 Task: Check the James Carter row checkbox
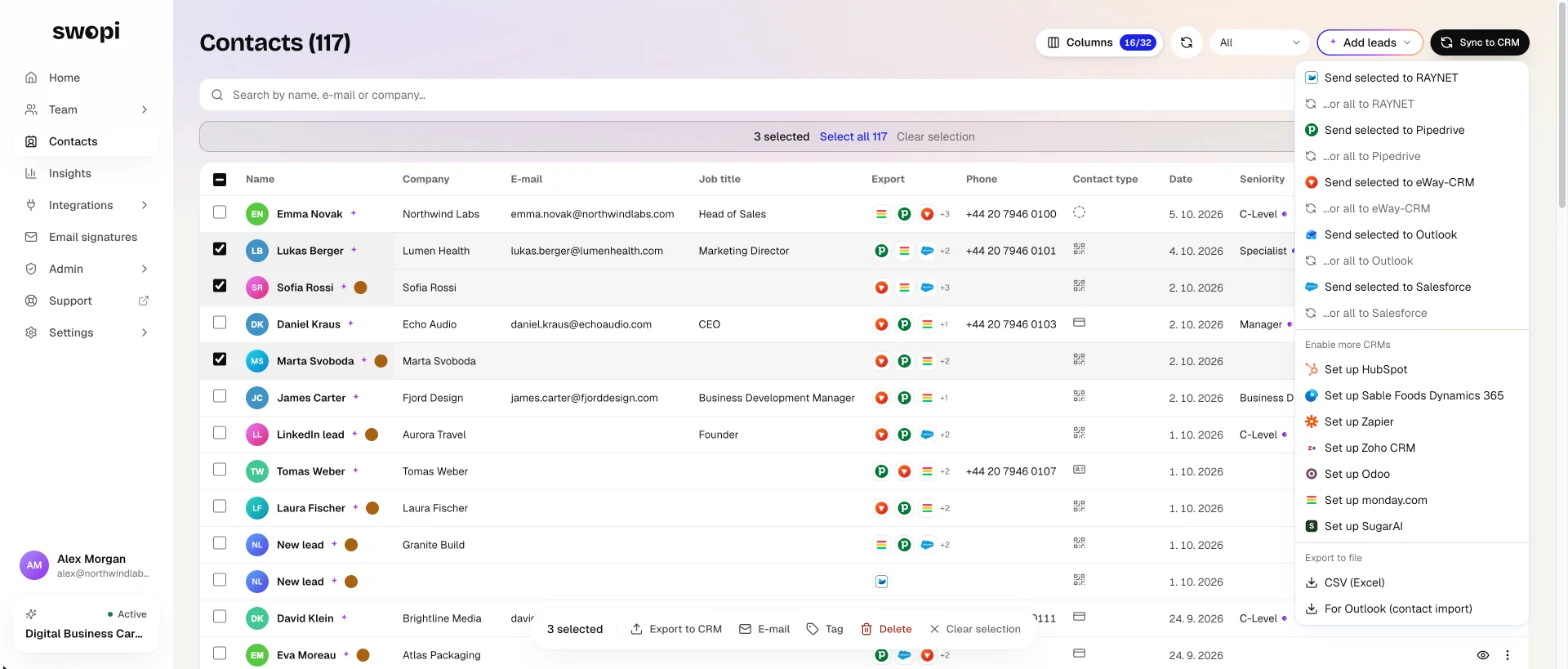[220, 396]
